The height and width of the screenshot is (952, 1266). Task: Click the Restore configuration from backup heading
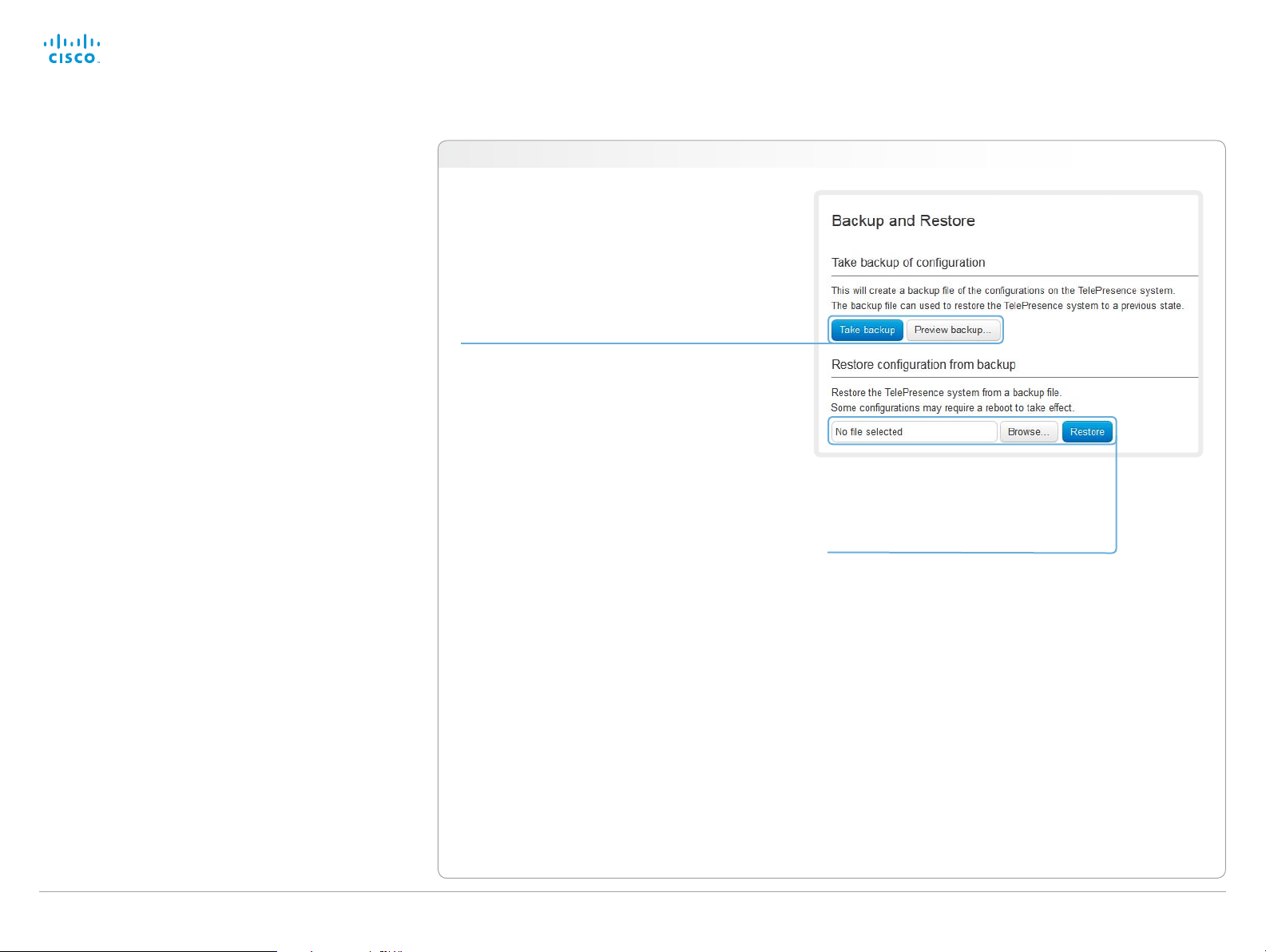click(x=923, y=365)
